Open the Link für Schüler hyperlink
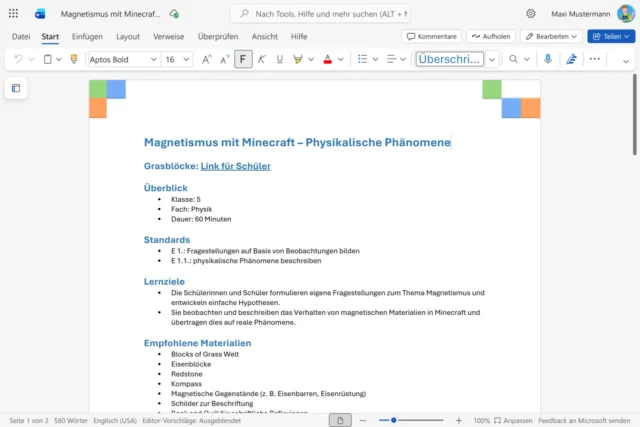 [x=236, y=166]
